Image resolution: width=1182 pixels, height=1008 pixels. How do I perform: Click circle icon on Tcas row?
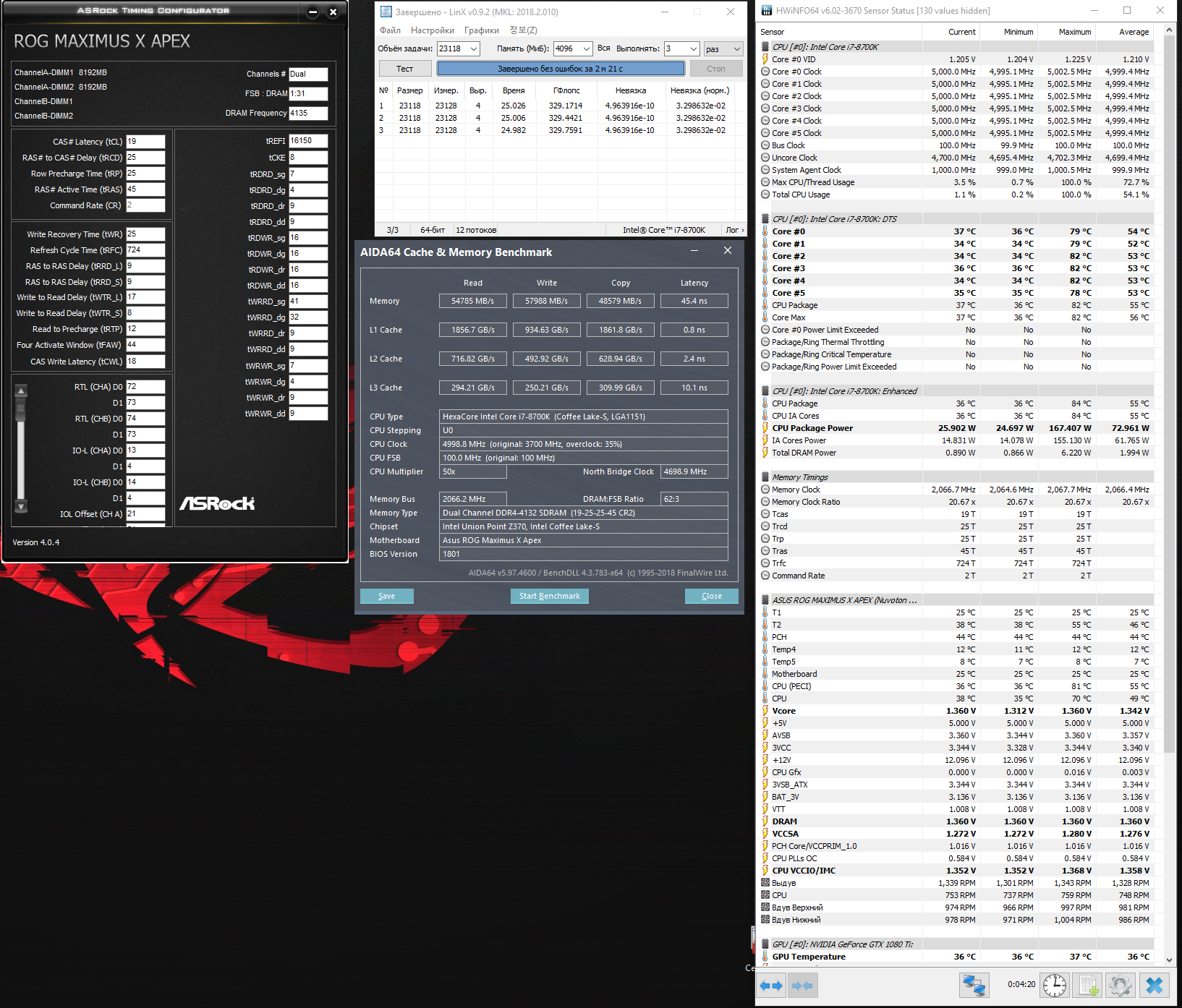(x=765, y=514)
